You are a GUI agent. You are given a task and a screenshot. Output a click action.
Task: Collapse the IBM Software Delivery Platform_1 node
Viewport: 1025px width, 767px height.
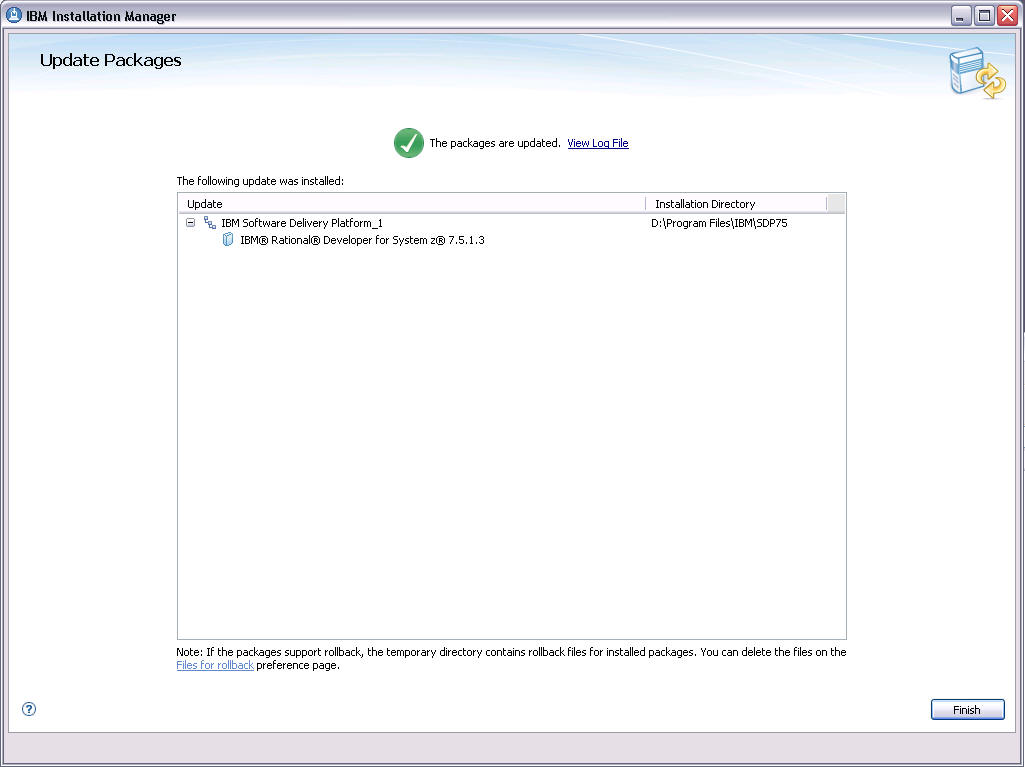point(190,222)
